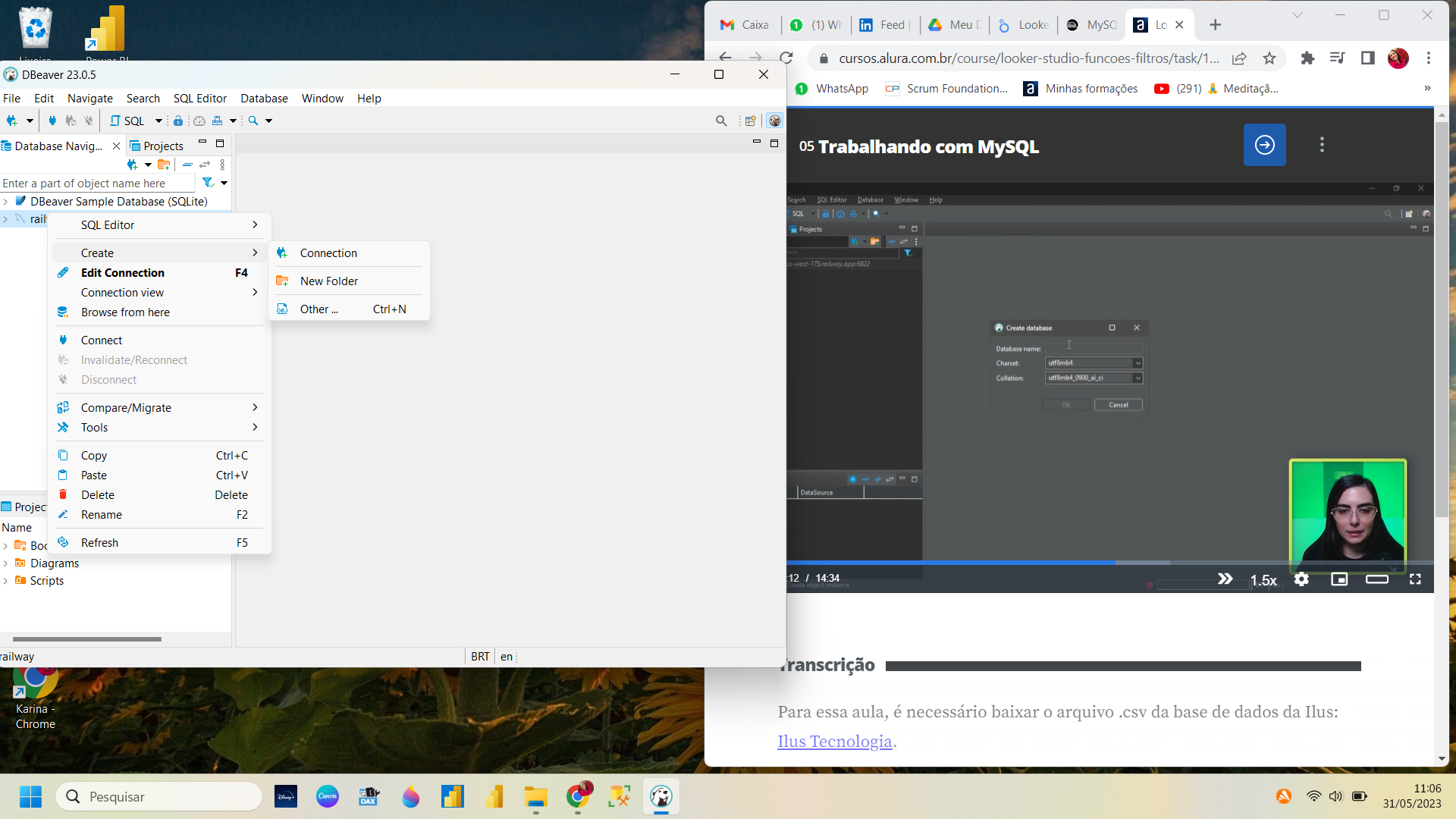Click the Copy icon in context menu
Screen dimensions: 1456x819
point(63,455)
